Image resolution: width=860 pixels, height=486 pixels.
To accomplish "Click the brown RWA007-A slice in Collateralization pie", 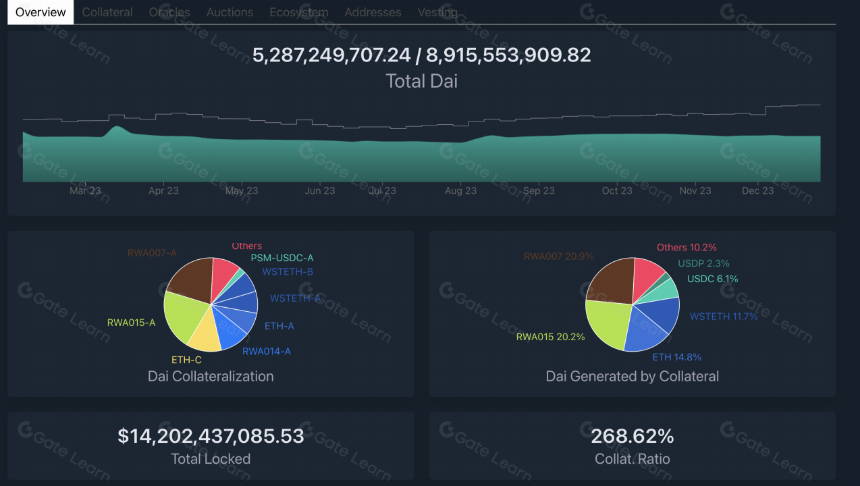I will (192, 279).
